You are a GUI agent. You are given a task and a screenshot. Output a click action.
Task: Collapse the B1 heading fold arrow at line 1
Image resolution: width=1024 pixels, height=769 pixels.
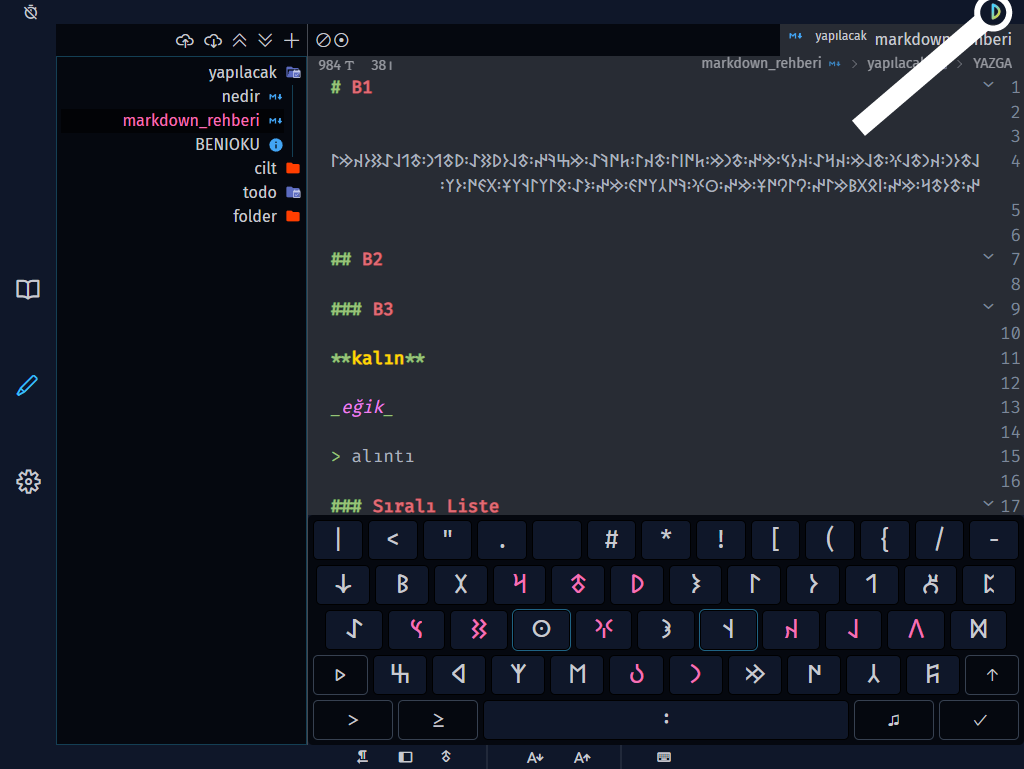(x=989, y=86)
